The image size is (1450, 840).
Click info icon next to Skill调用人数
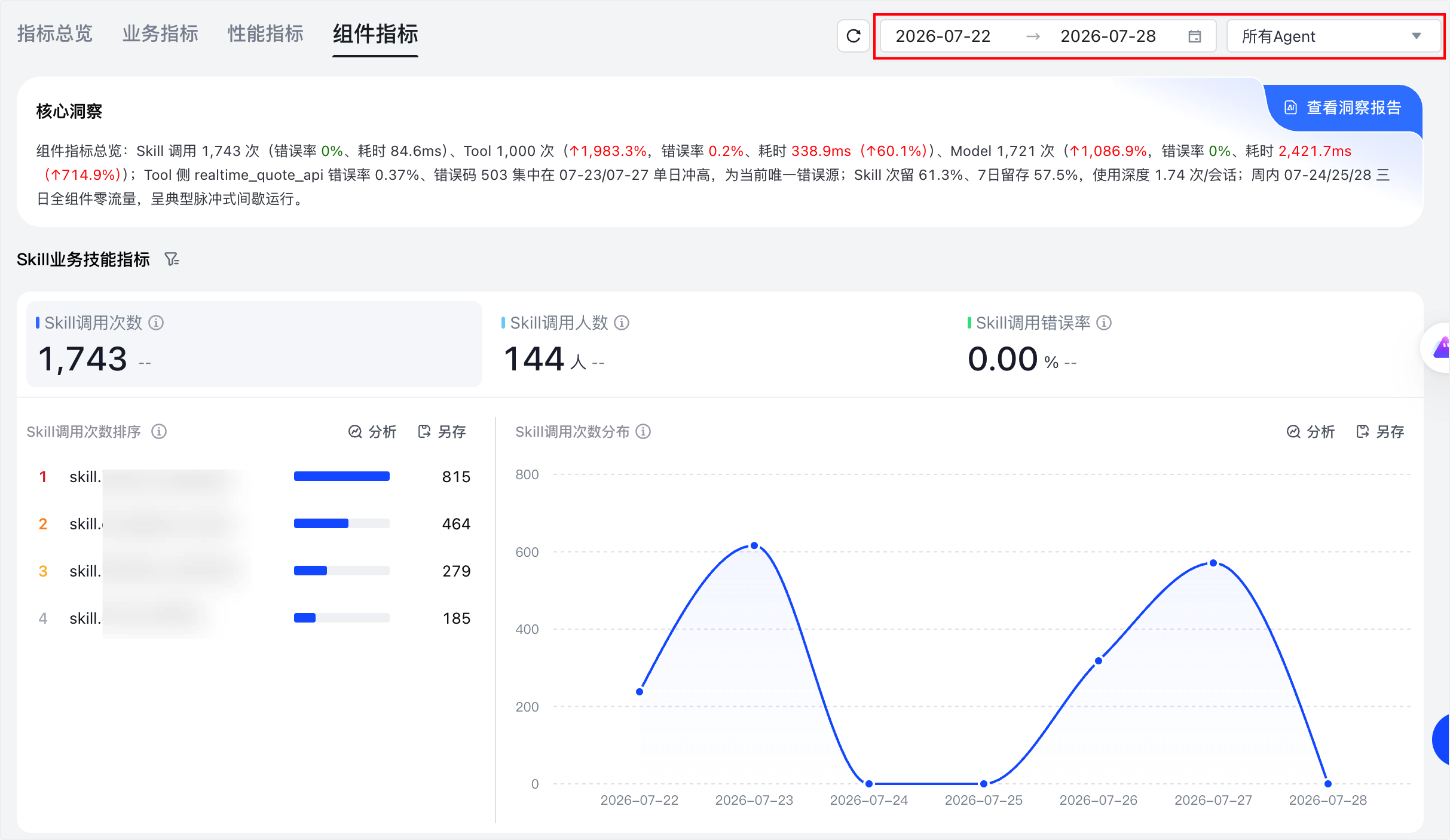[622, 323]
